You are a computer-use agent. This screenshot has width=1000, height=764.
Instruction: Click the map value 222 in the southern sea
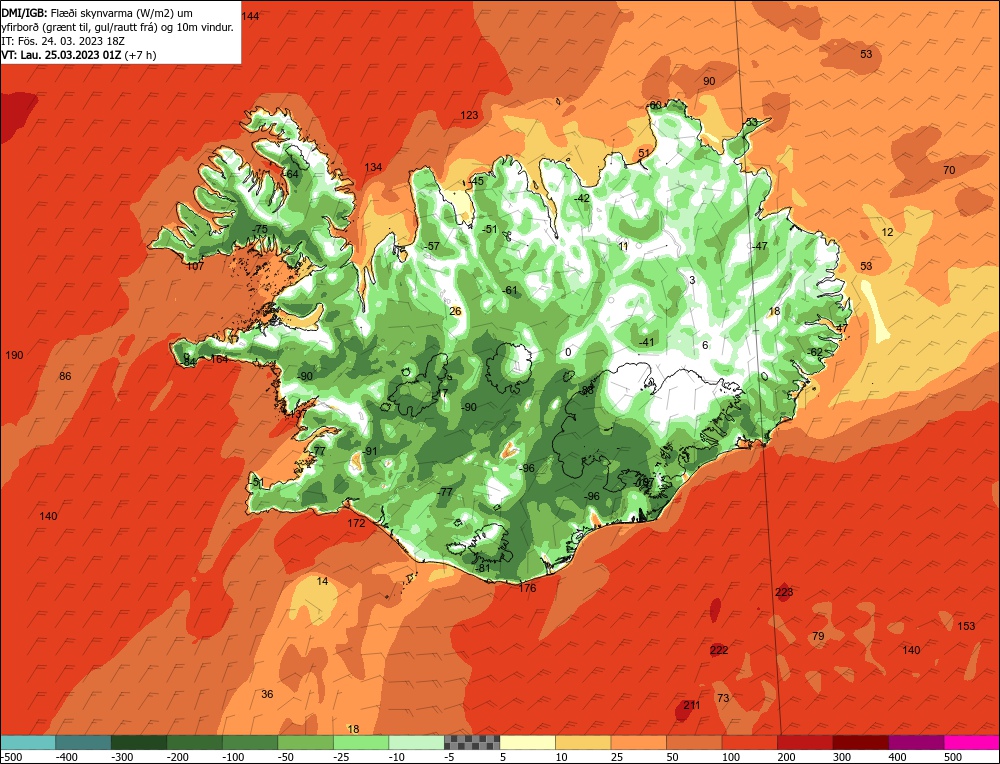(719, 650)
